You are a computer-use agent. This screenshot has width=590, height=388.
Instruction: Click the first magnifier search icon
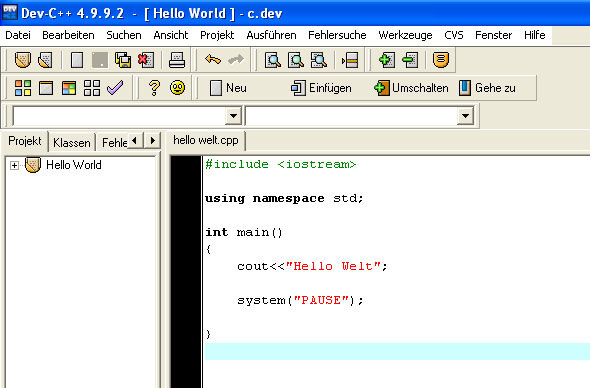click(x=273, y=60)
